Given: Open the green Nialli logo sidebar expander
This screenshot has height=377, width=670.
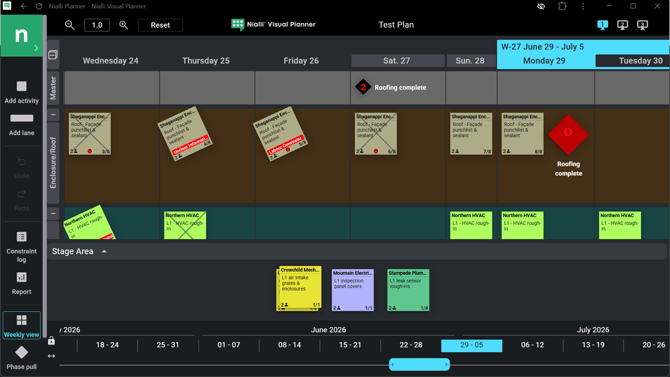Looking at the screenshot, I should point(22,35).
